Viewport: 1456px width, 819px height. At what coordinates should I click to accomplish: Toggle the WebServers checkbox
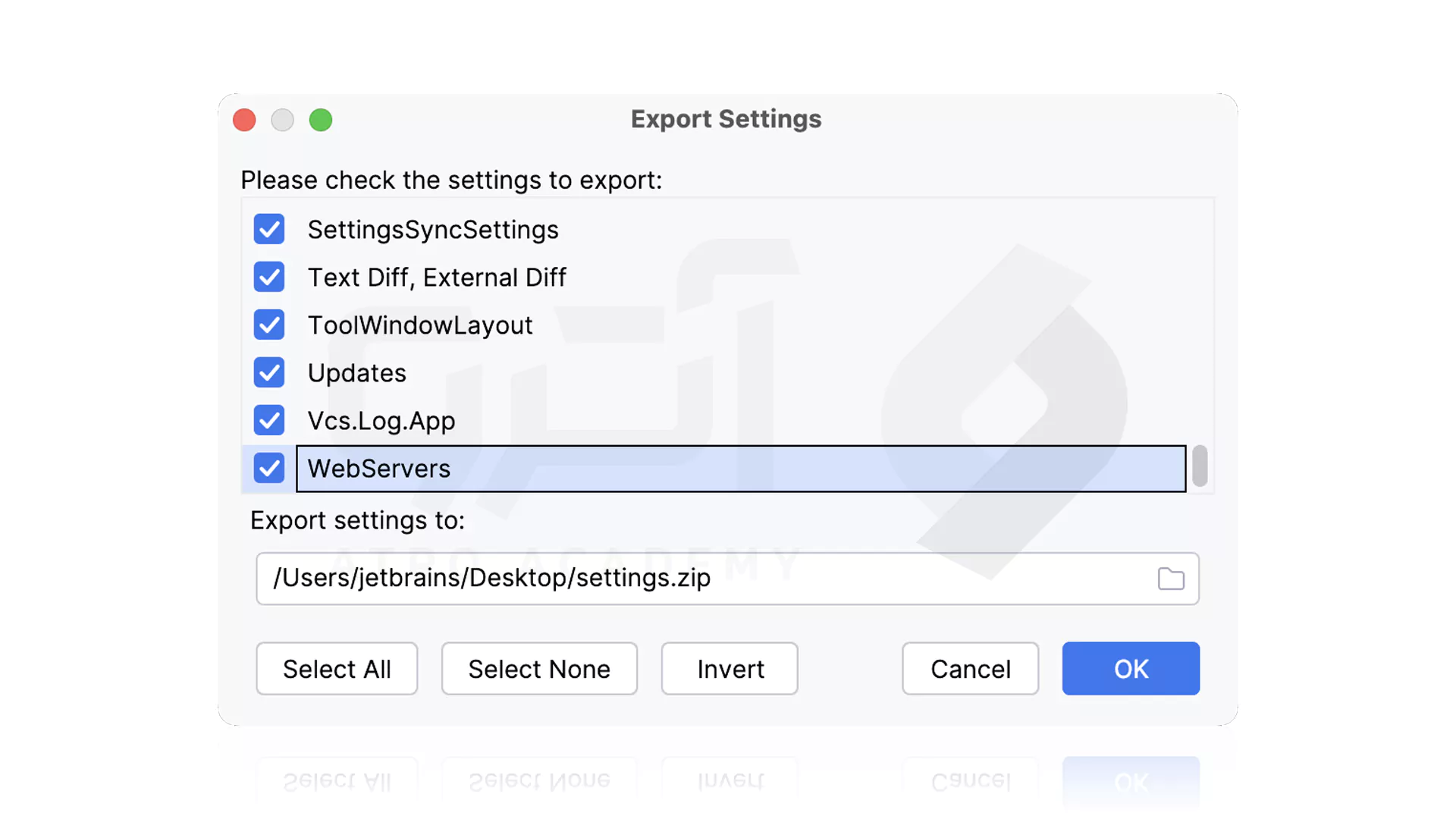click(269, 468)
